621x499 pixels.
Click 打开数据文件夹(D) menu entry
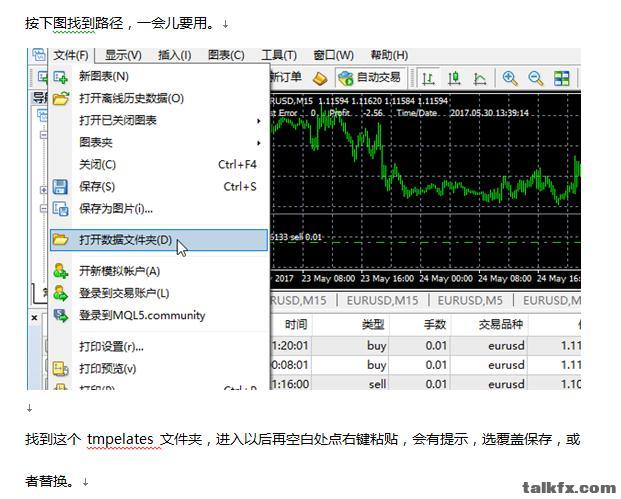tap(158, 240)
